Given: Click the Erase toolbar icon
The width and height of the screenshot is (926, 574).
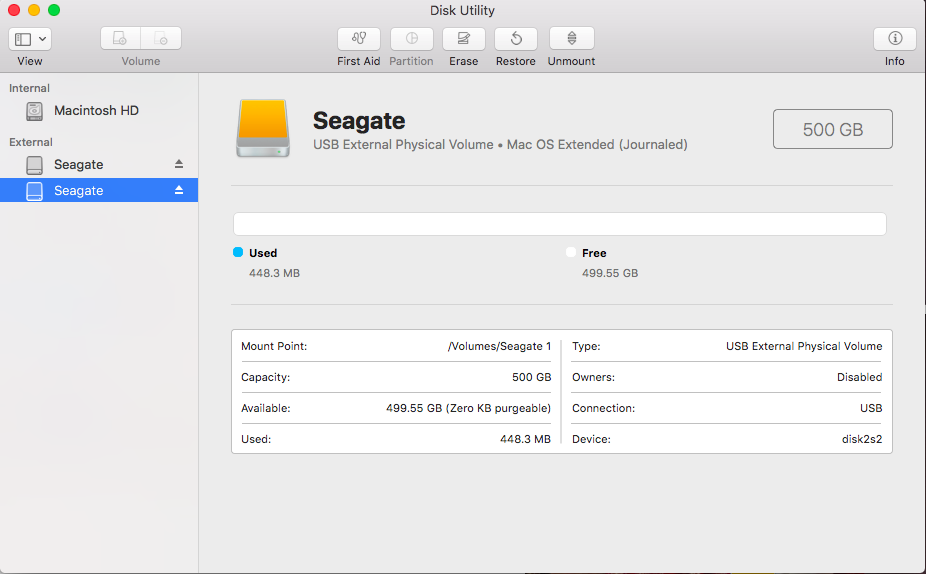Looking at the screenshot, I should pos(464,38).
